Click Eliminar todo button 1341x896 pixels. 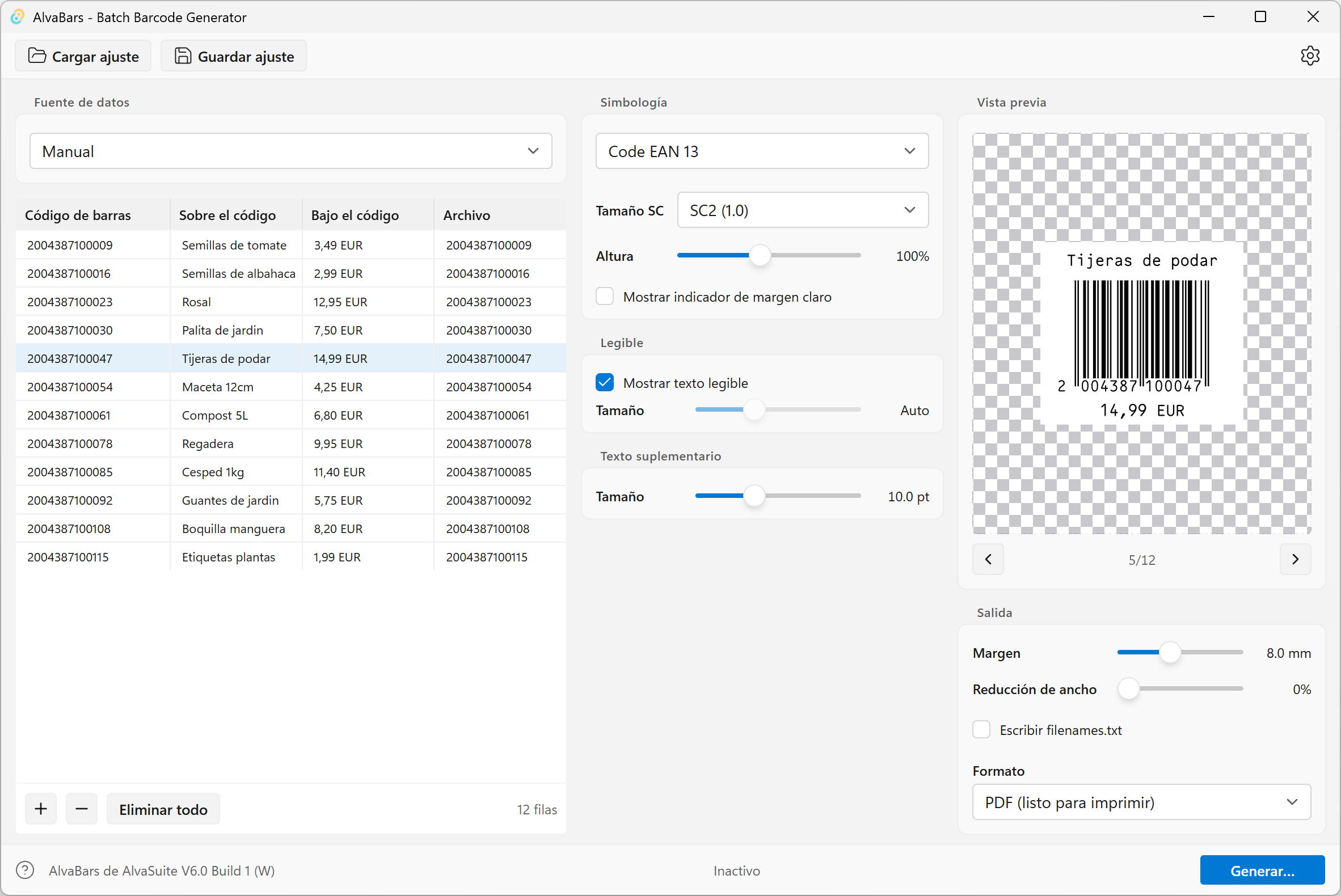pos(163,809)
